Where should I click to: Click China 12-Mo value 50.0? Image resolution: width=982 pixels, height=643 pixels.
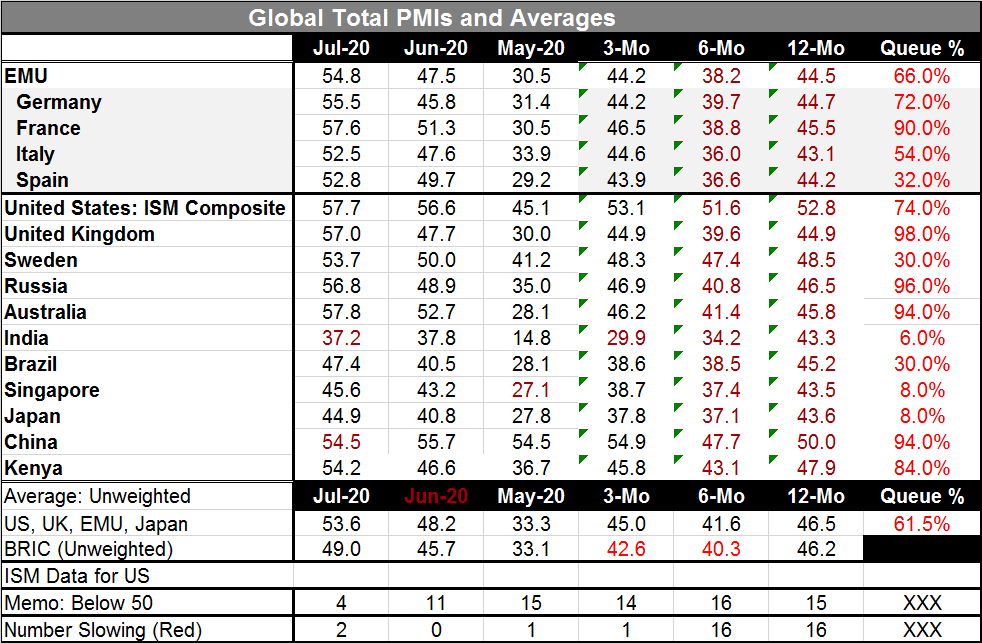click(x=816, y=442)
